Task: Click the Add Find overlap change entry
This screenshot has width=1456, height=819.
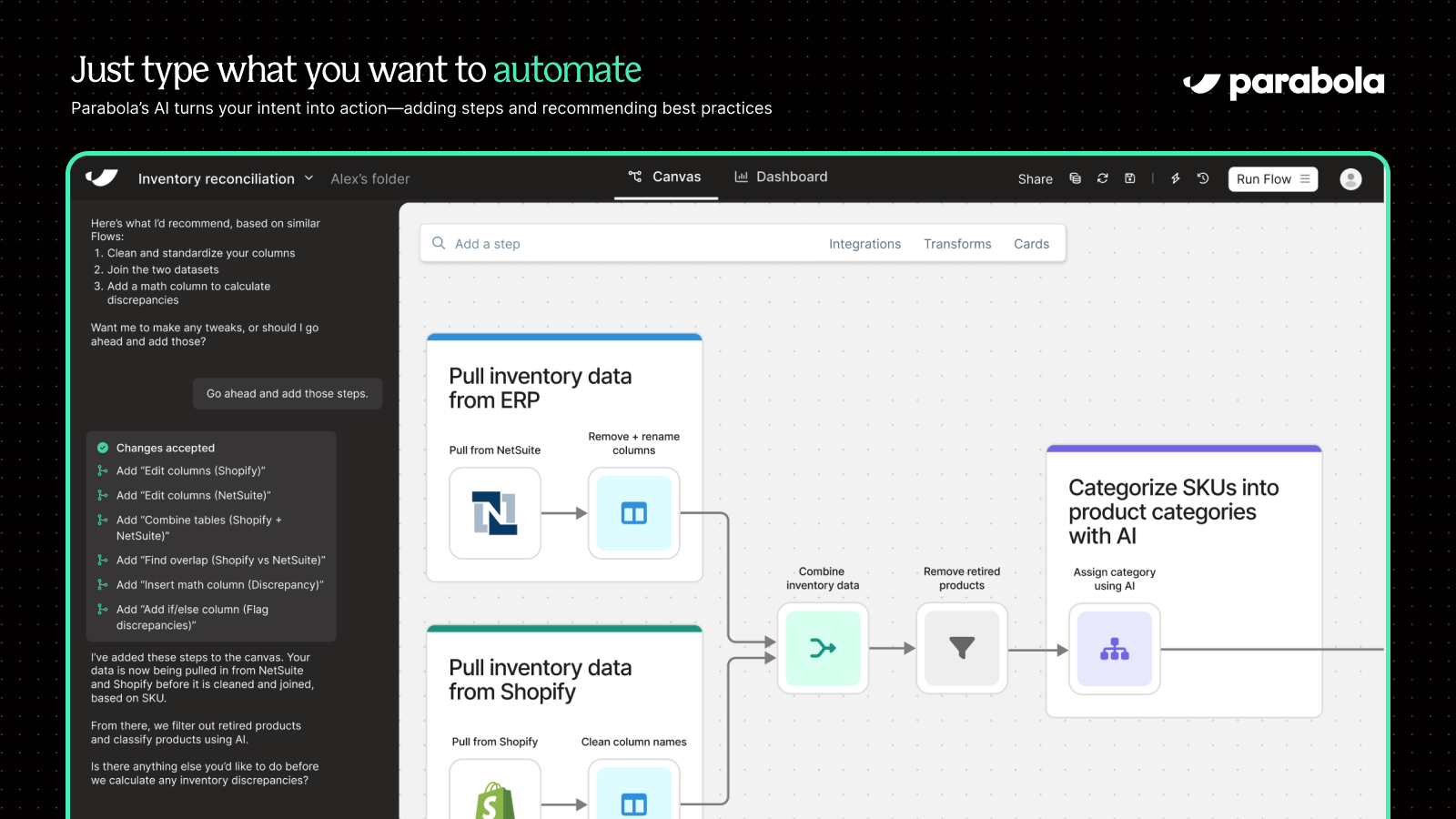Action: click(221, 561)
